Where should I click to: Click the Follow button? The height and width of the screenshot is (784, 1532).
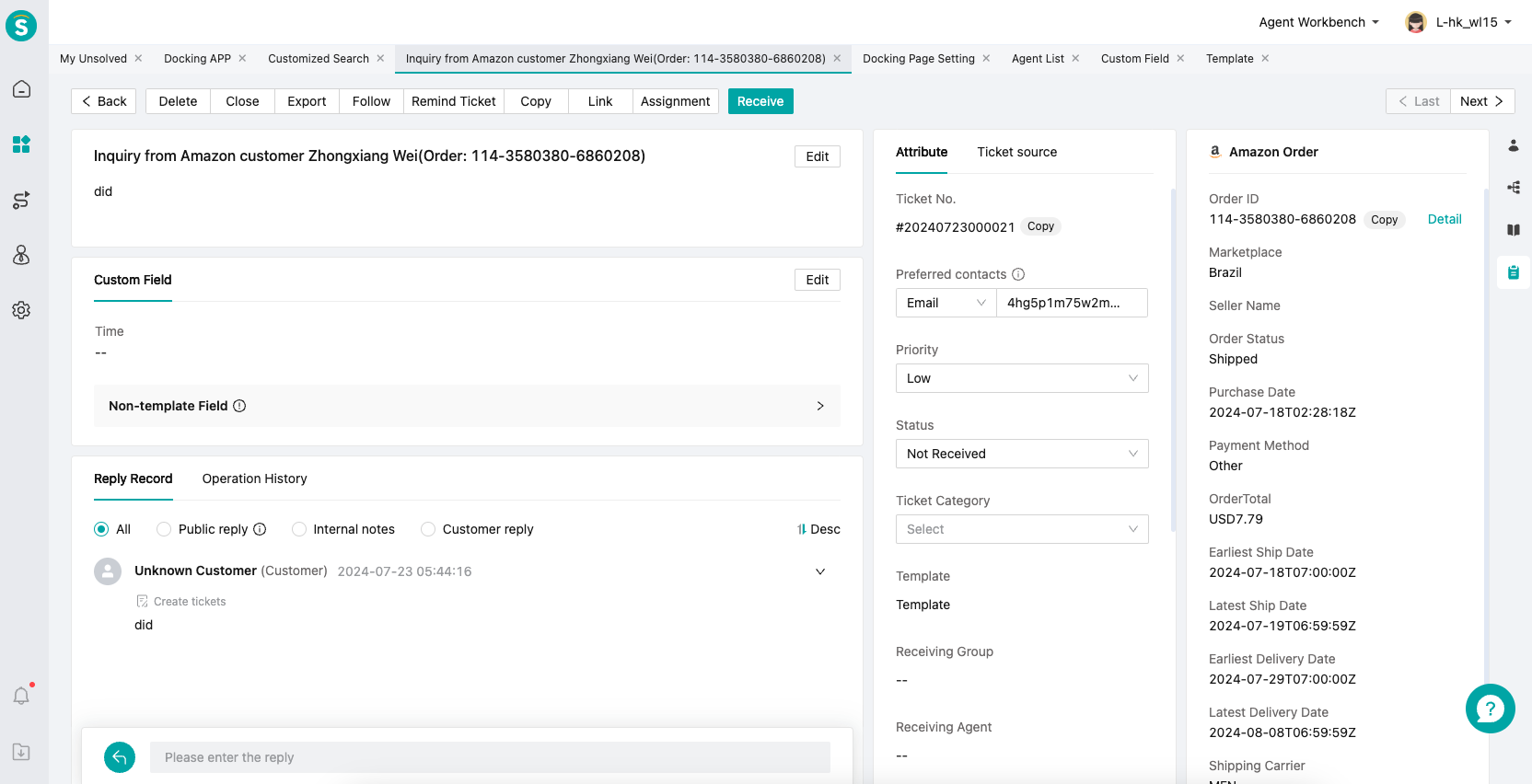(x=371, y=101)
